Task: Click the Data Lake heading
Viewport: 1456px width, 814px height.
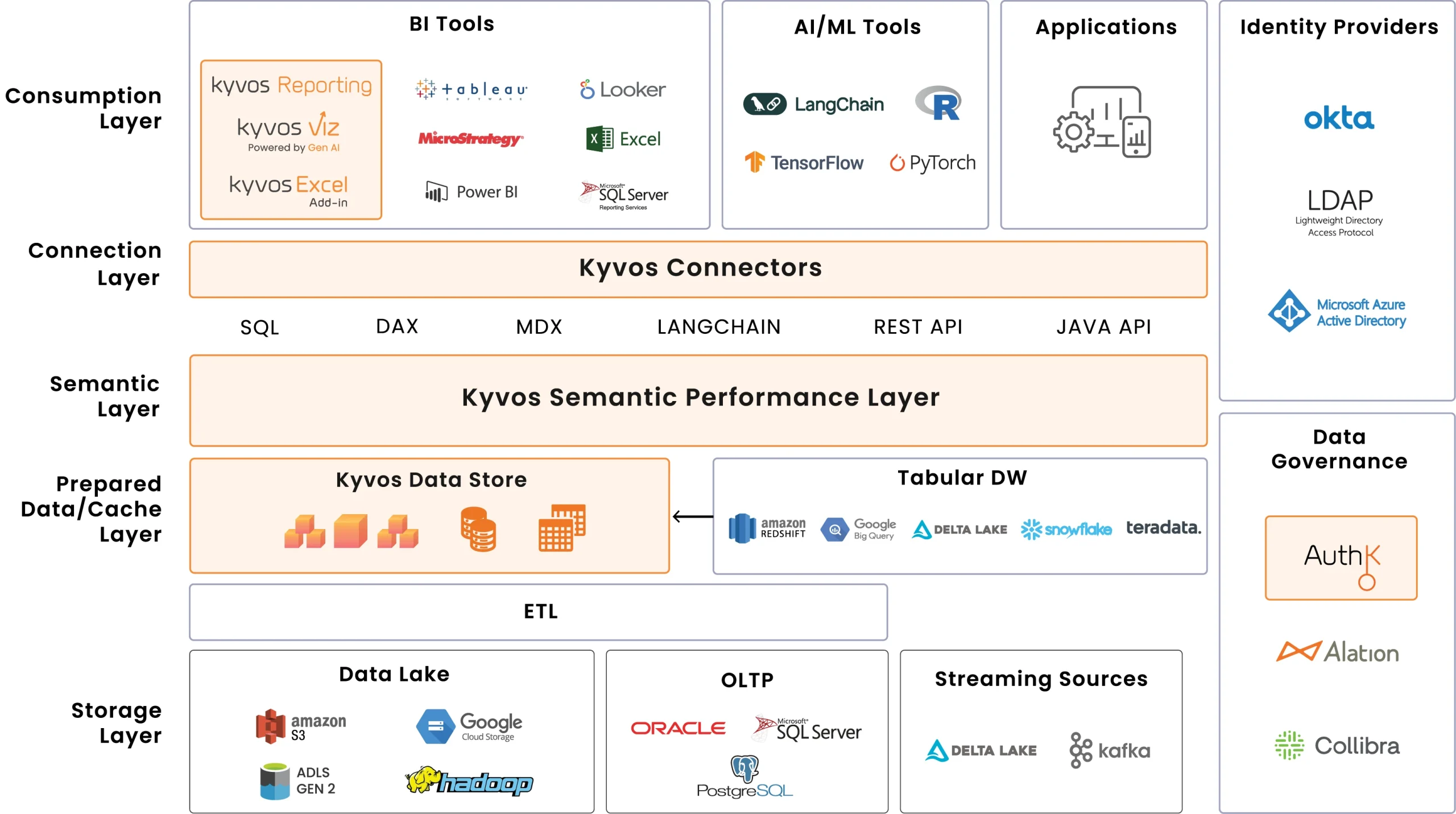Action: (394, 674)
